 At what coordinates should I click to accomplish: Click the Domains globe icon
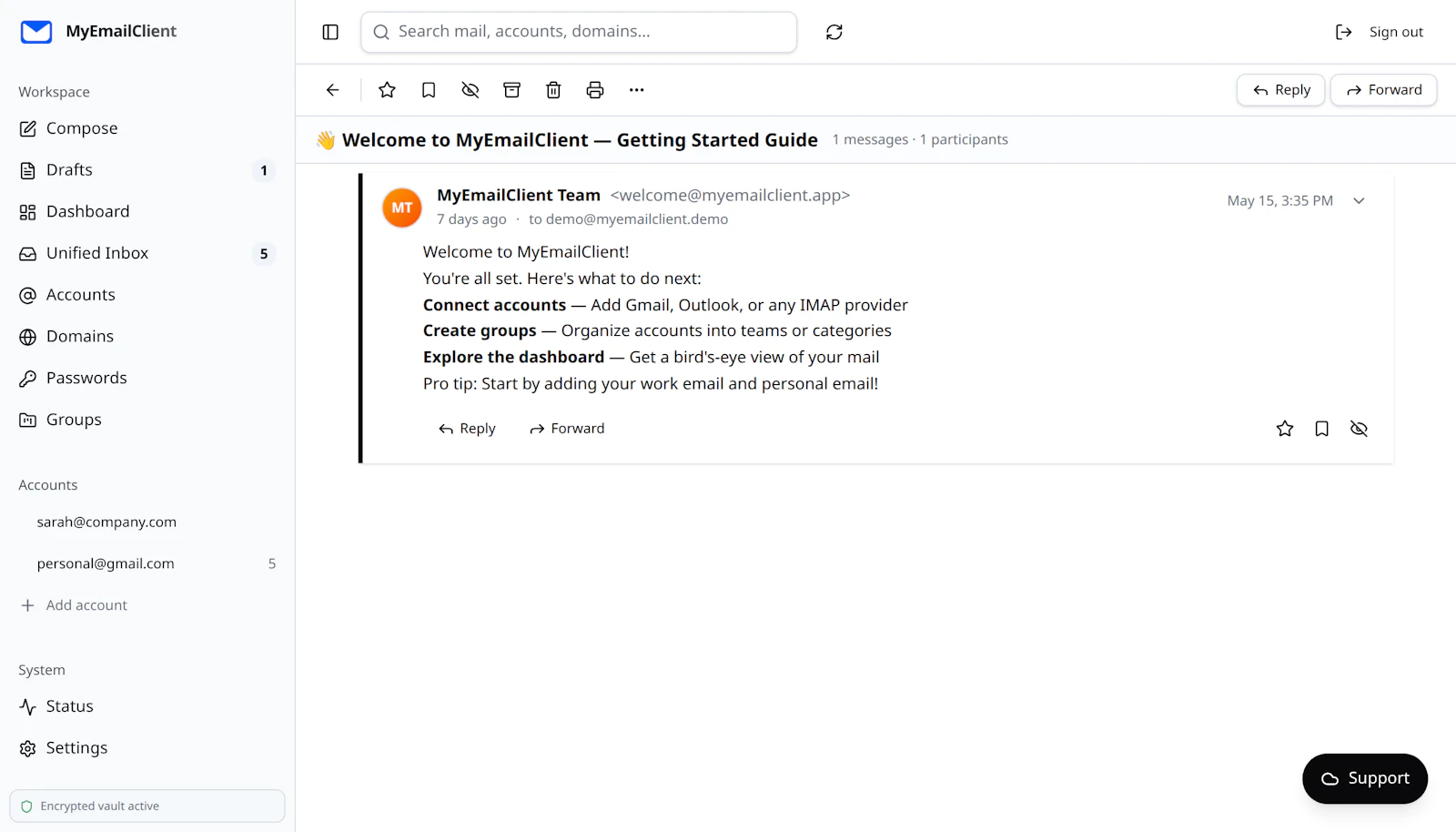(28, 337)
